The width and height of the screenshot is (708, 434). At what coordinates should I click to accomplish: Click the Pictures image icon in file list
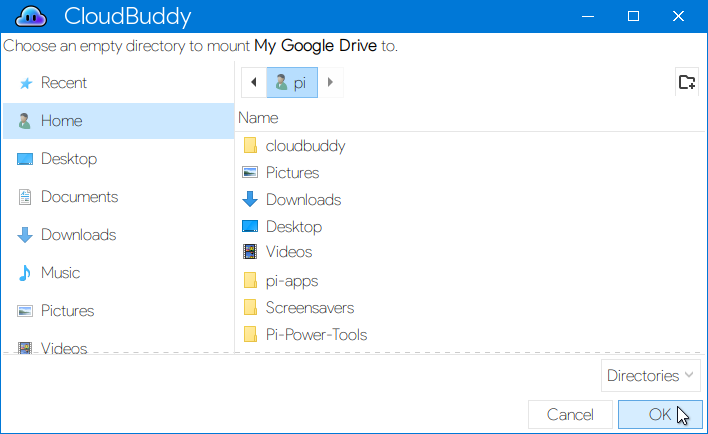(x=250, y=172)
